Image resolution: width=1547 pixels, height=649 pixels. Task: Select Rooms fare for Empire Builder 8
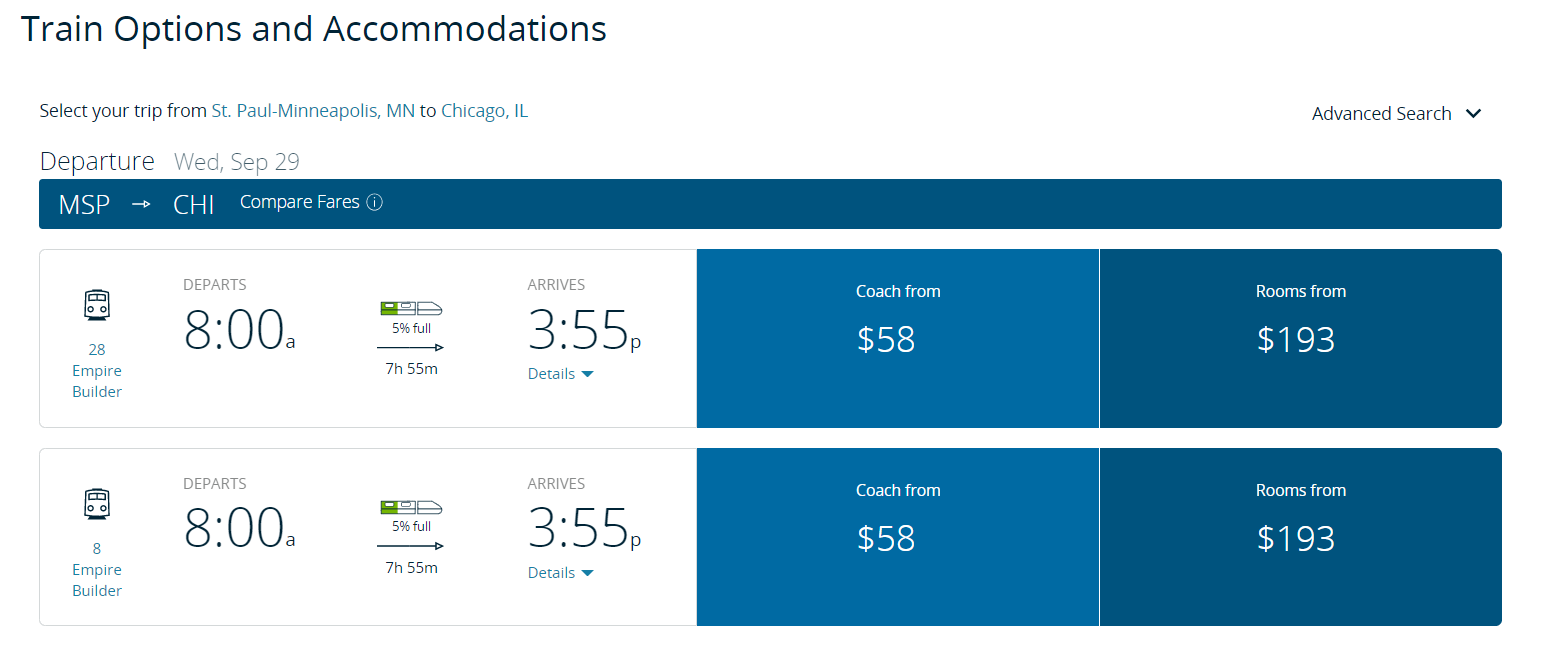pyautogui.click(x=1300, y=537)
